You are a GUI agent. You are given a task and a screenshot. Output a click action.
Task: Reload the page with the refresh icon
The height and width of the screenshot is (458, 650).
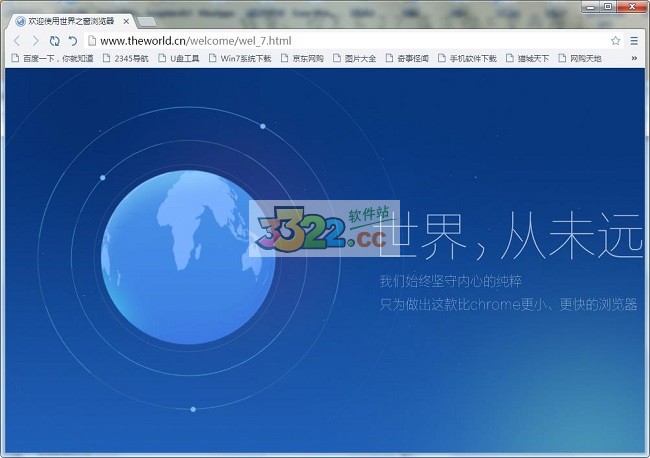click(54, 41)
